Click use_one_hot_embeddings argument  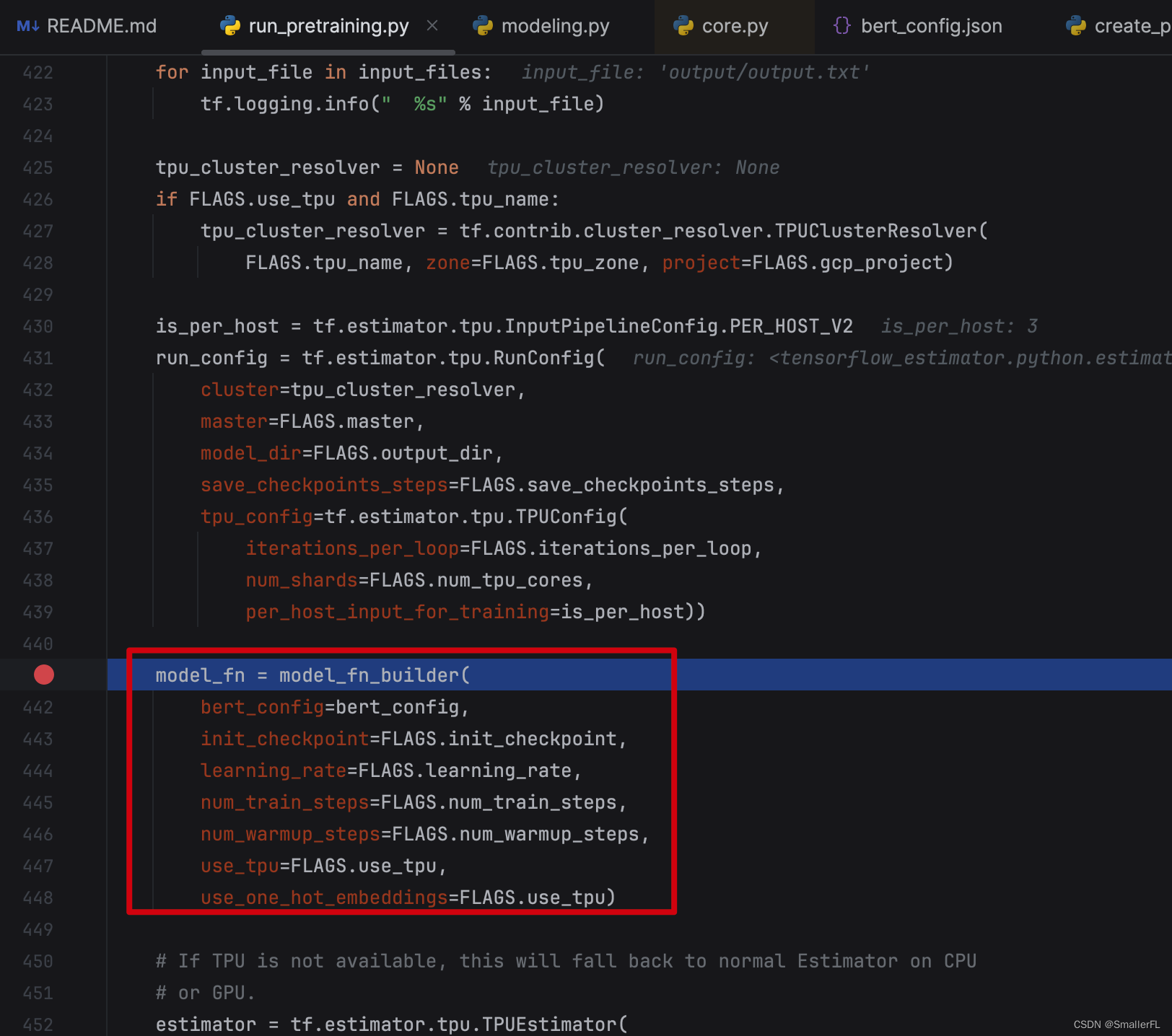(x=408, y=898)
